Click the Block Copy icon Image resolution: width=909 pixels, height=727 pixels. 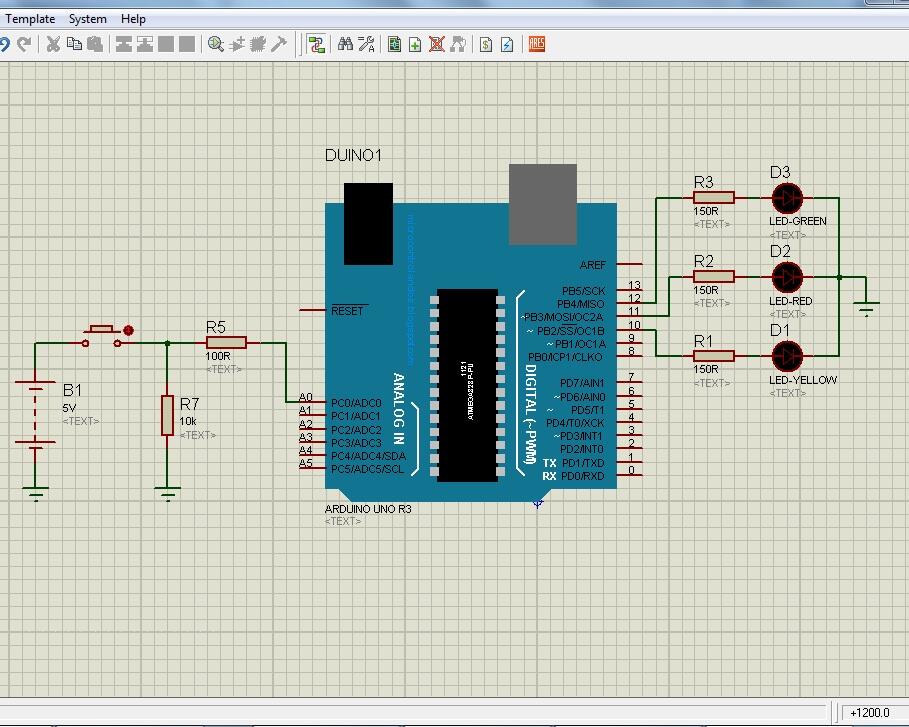(123, 44)
